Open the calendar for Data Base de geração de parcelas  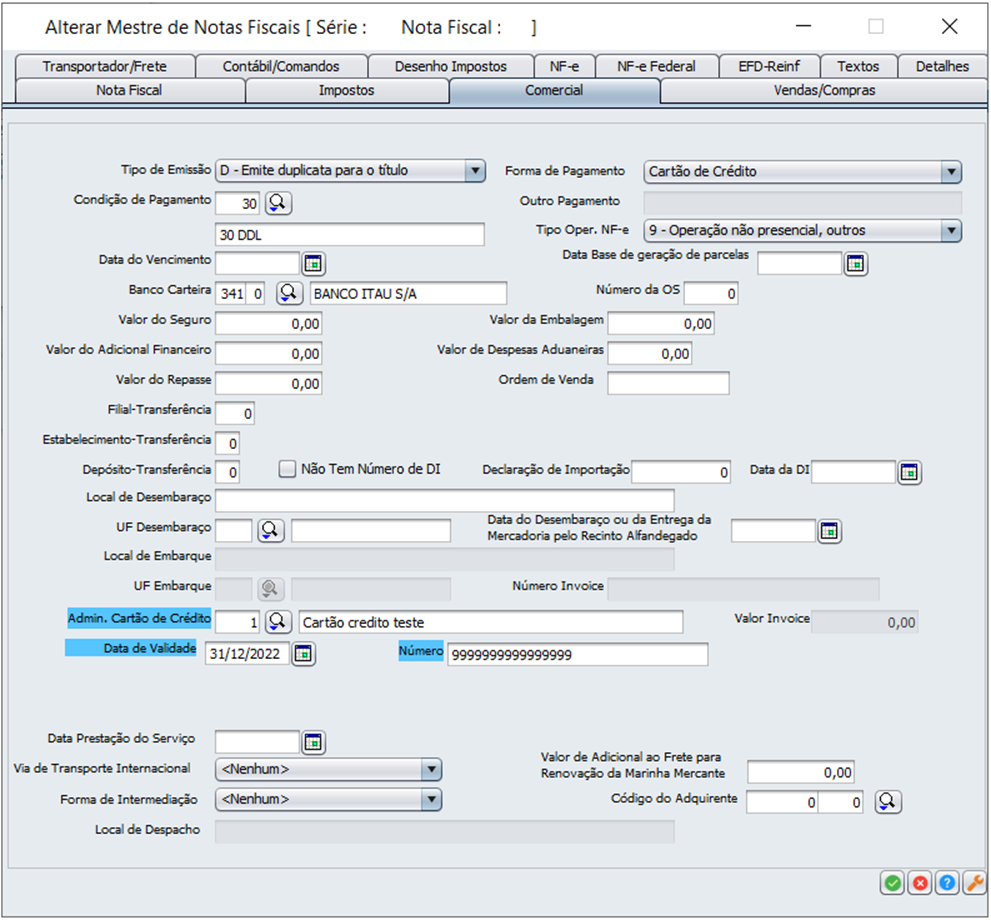click(856, 264)
